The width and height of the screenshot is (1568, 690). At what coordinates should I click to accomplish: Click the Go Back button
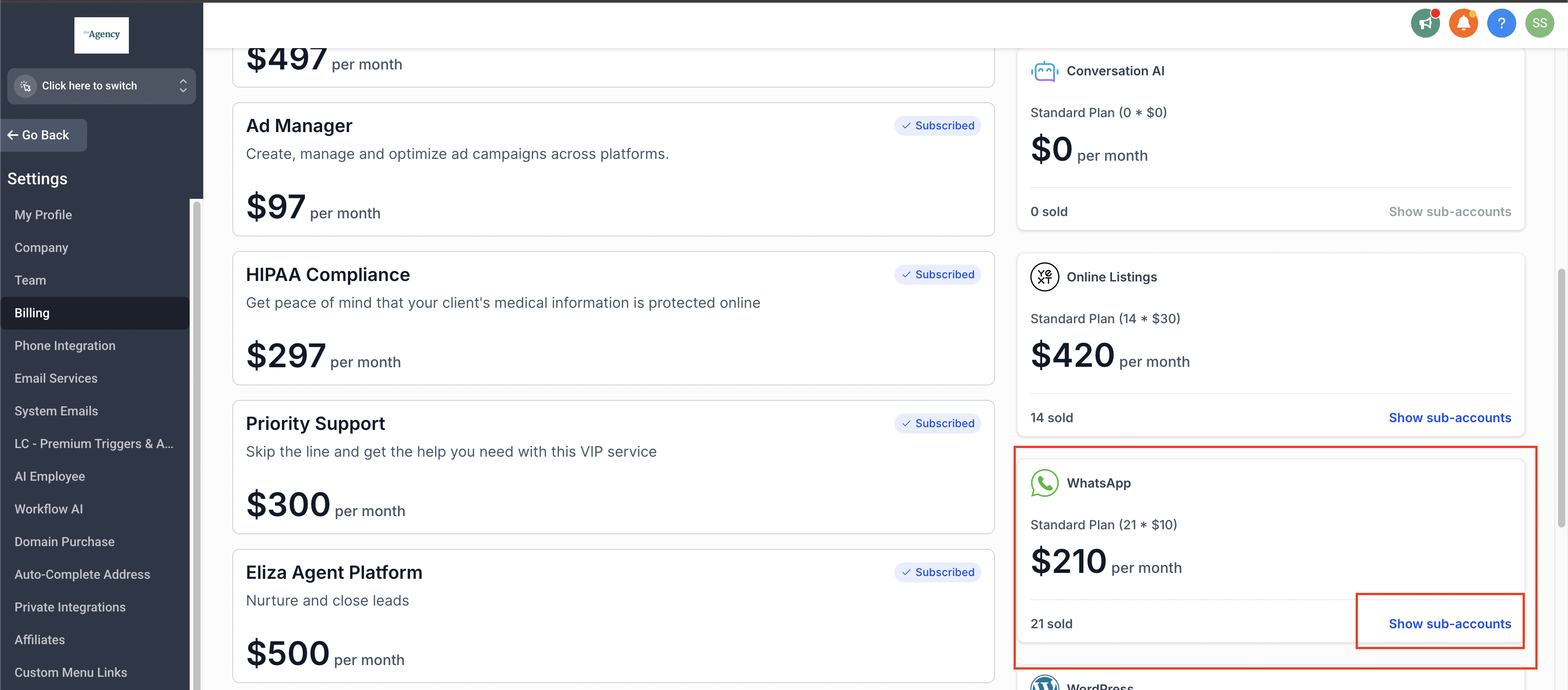coord(44,135)
